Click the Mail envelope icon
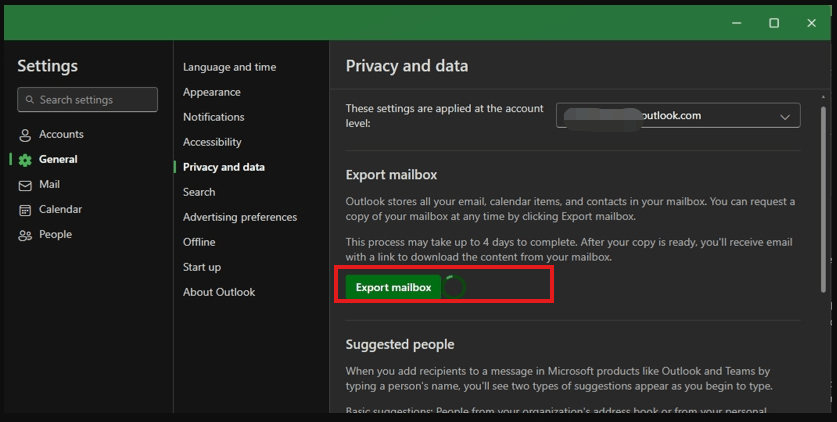The height and width of the screenshot is (422, 837). point(25,185)
